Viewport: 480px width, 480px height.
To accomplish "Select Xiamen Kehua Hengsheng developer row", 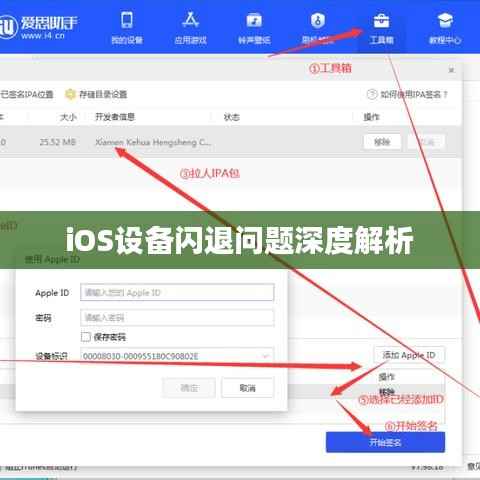I will pyautogui.click(x=153, y=142).
